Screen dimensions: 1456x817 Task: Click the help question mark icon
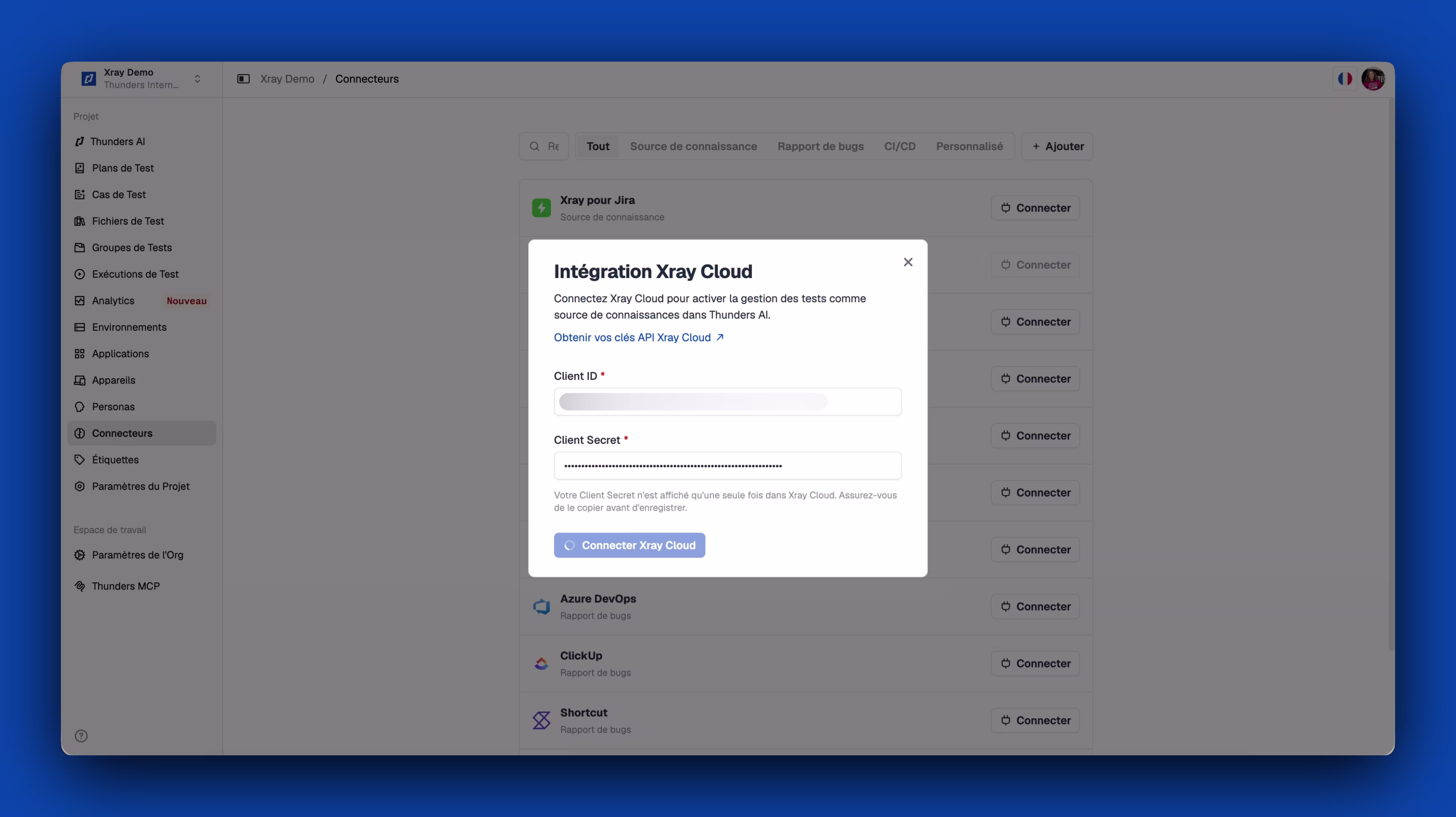[x=81, y=736]
